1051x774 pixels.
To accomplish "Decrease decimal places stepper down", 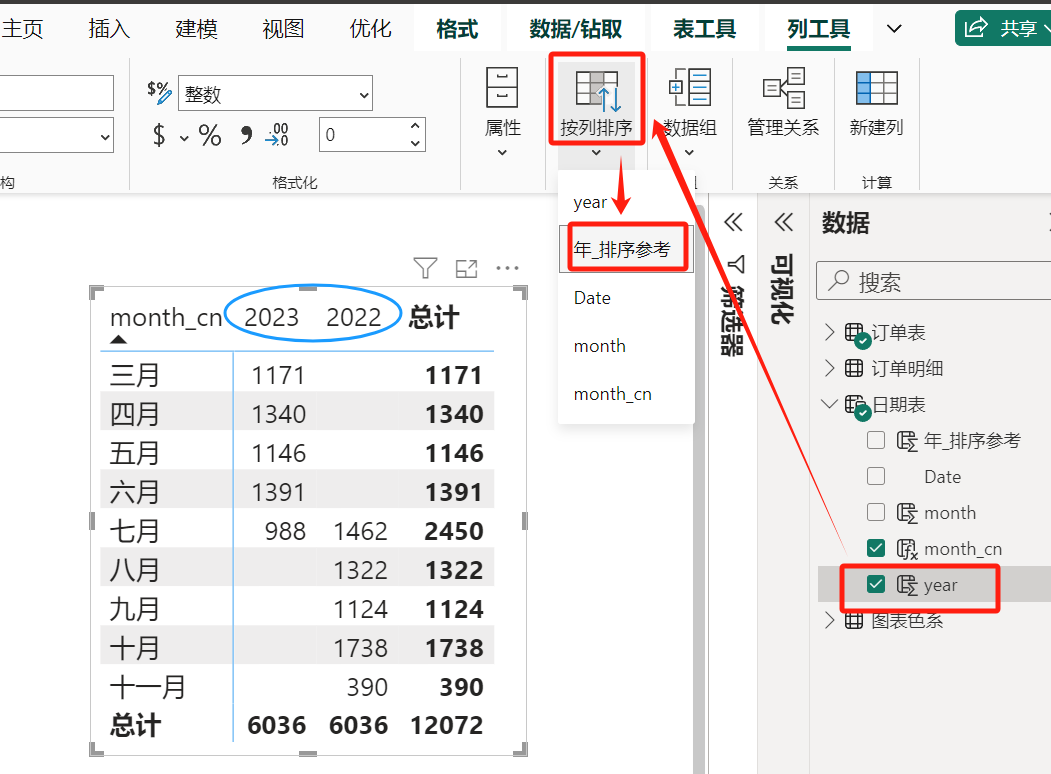I will pyautogui.click(x=416, y=143).
